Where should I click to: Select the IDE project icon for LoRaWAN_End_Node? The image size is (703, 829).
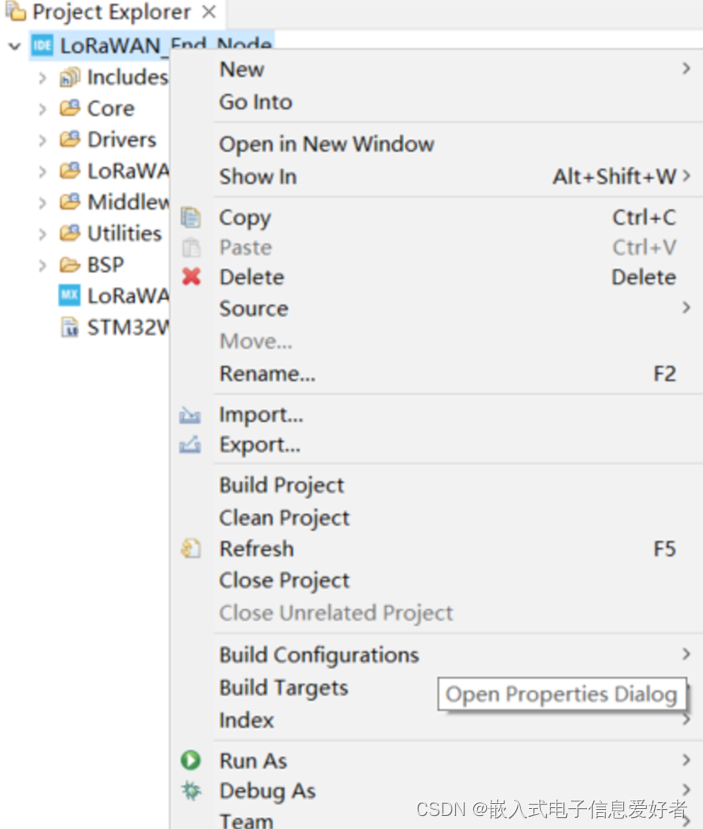tap(42, 45)
